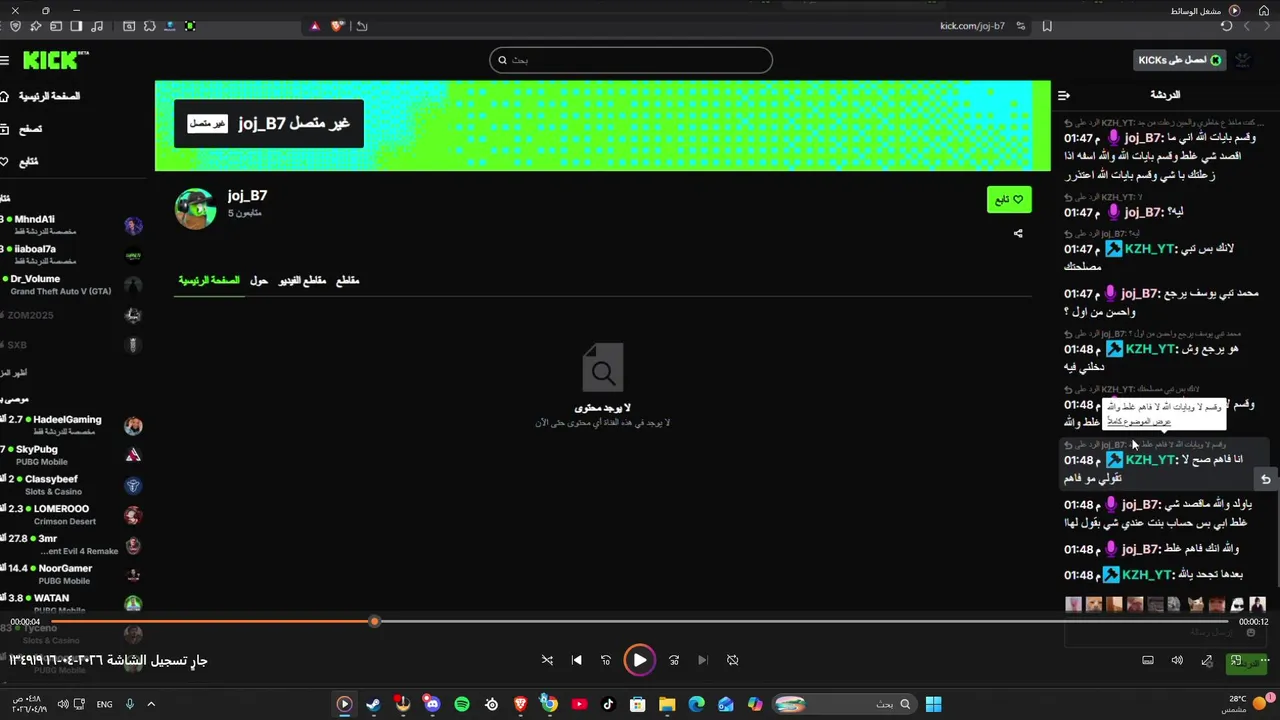Open Steam from the taskbar
The width and height of the screenshot is (1280, 720).
click(373, 704)
